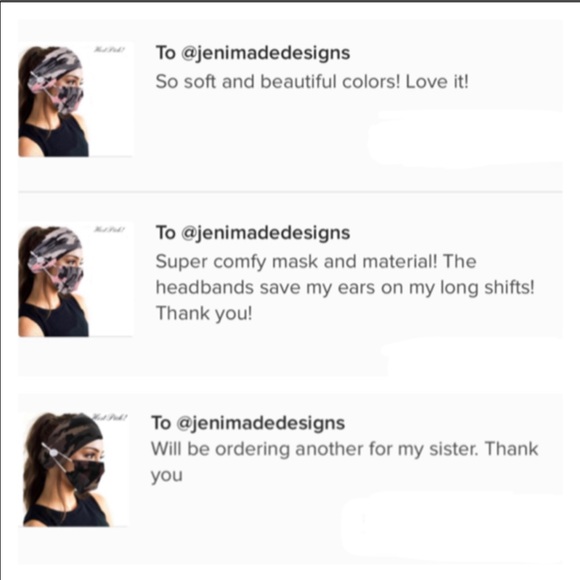580x580 pixels.
Task: Click the watermark text on first thumbnail
Action: pyautogui.click(x=110, y=49)
